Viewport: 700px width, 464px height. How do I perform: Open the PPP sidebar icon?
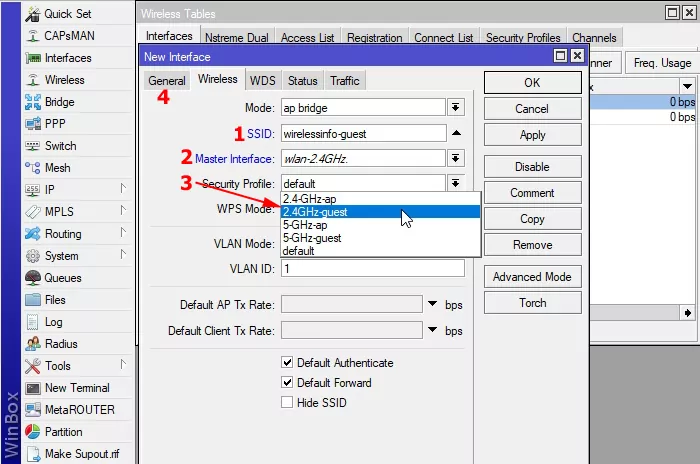click(x=33, y=124)
